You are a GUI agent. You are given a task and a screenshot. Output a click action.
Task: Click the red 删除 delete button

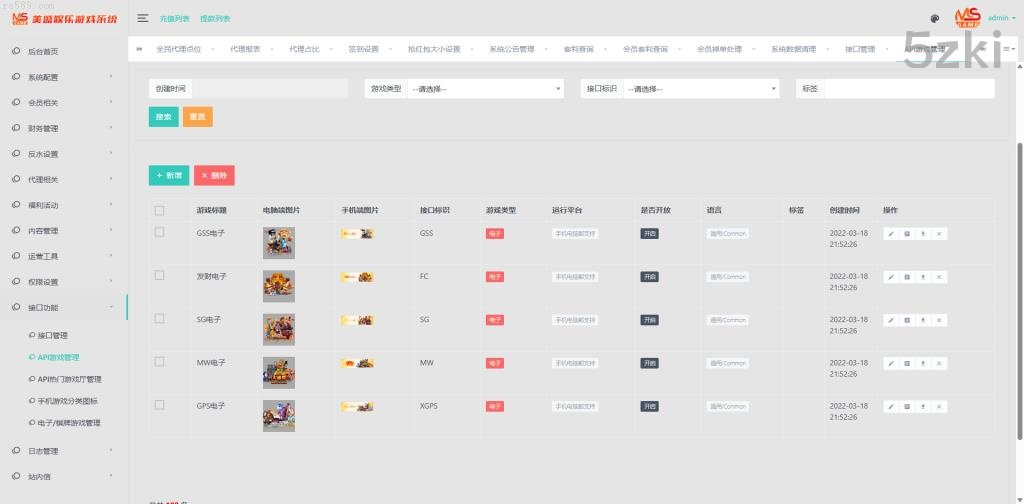(214, 175)
